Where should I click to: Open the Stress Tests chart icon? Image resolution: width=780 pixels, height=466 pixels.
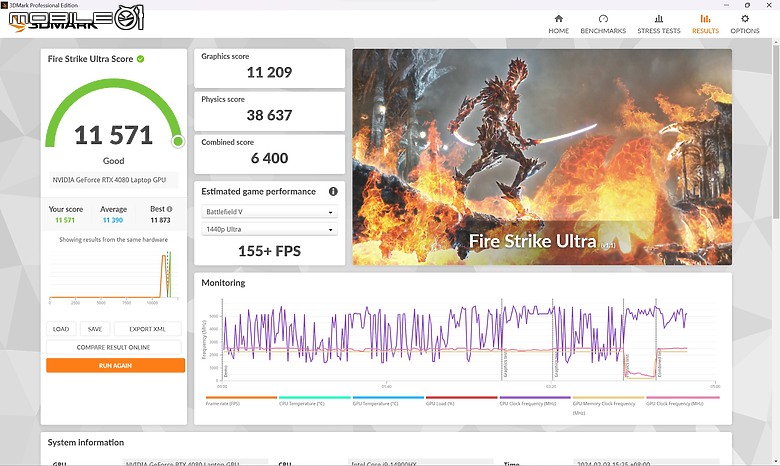coord(659,19)
